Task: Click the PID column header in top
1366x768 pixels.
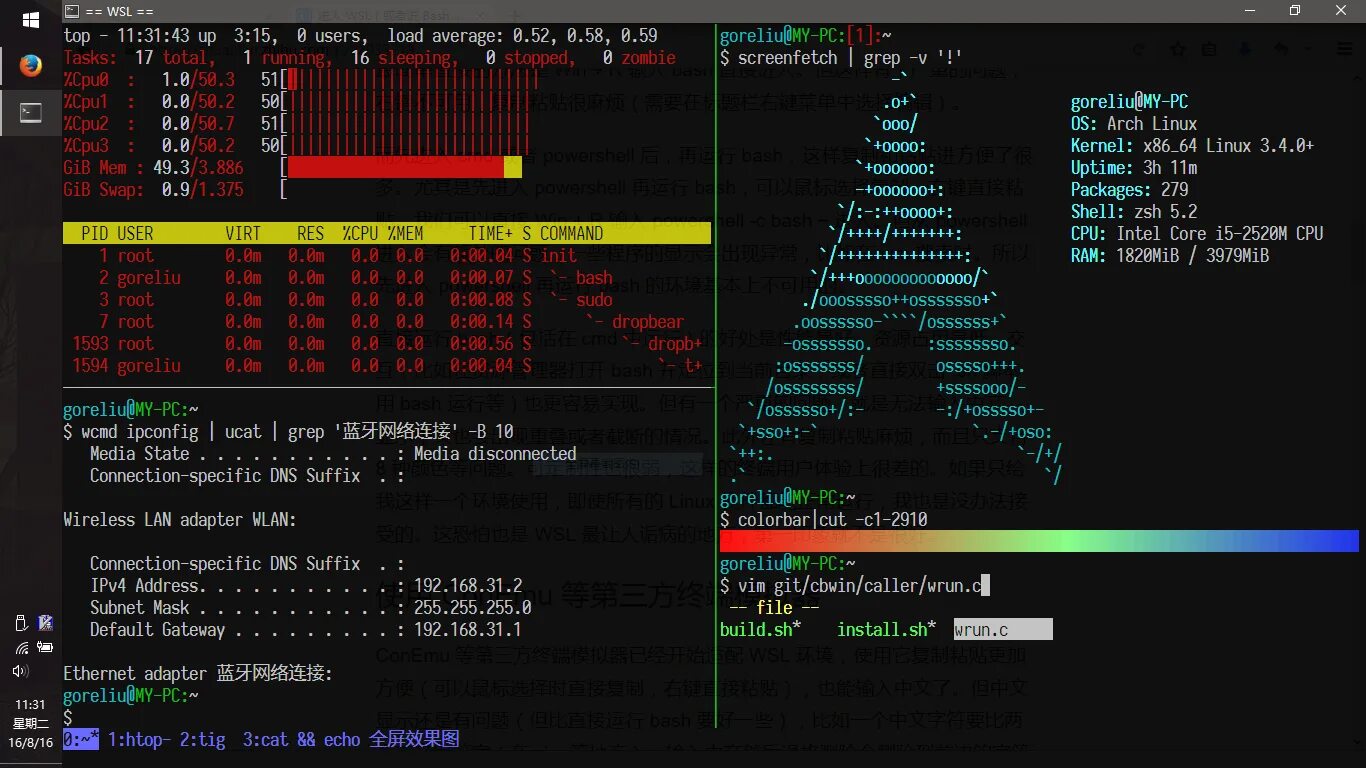Action: pos(95,233)
